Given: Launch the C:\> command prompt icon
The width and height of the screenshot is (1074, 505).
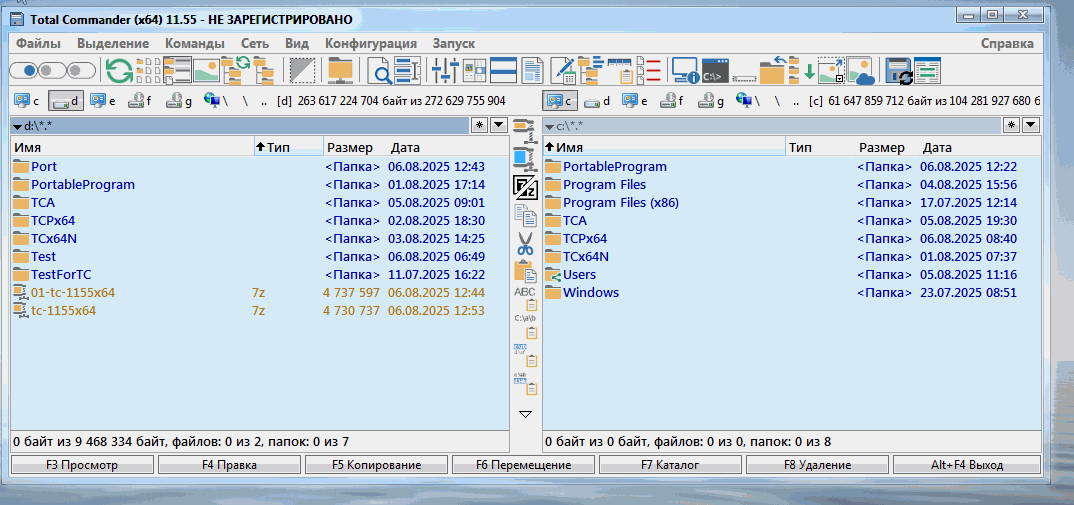Looking at the screenshot, I should point(714,71).
